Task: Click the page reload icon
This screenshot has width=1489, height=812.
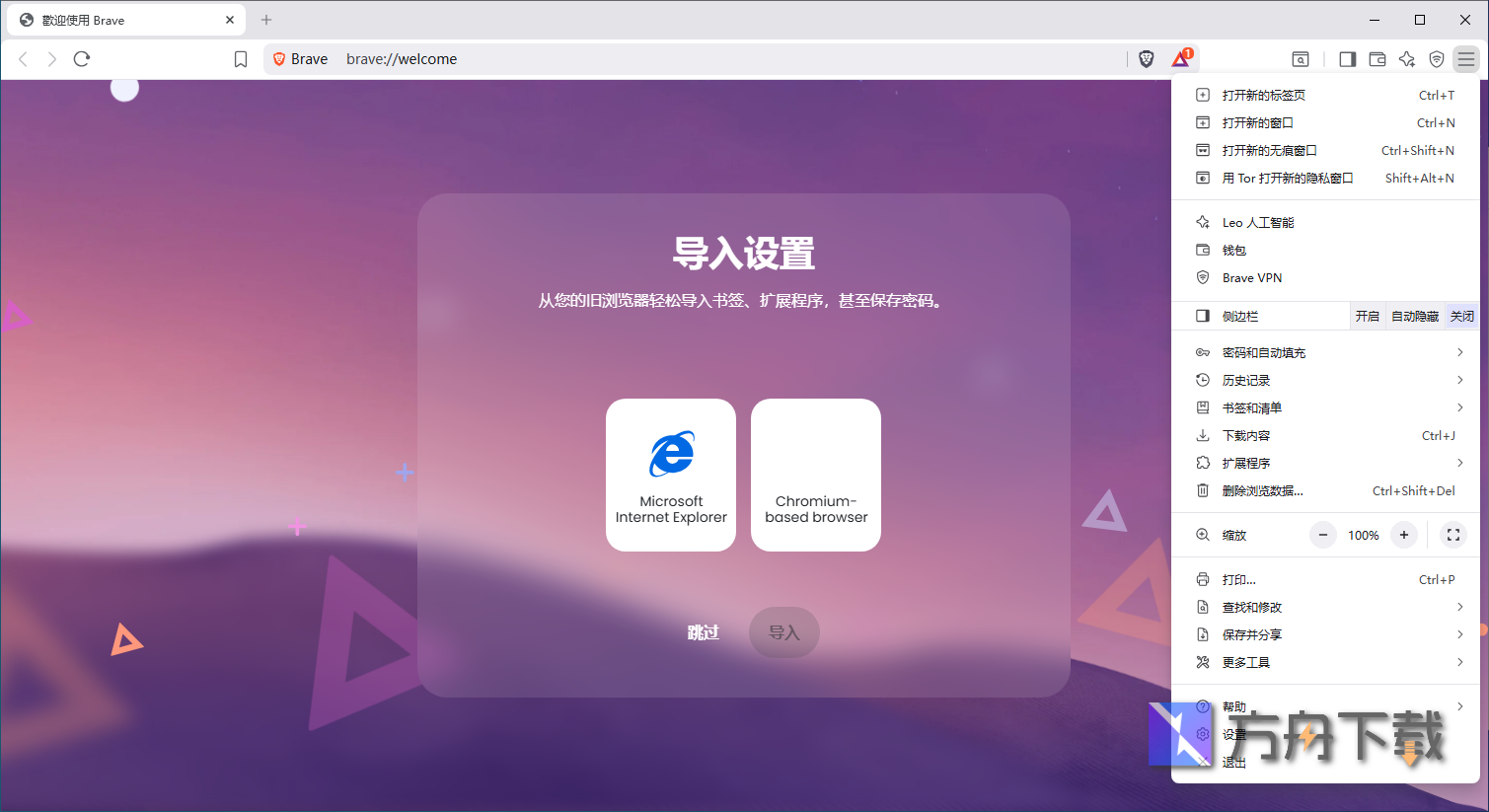Action: pyautogui.click(x=82, y=58)
